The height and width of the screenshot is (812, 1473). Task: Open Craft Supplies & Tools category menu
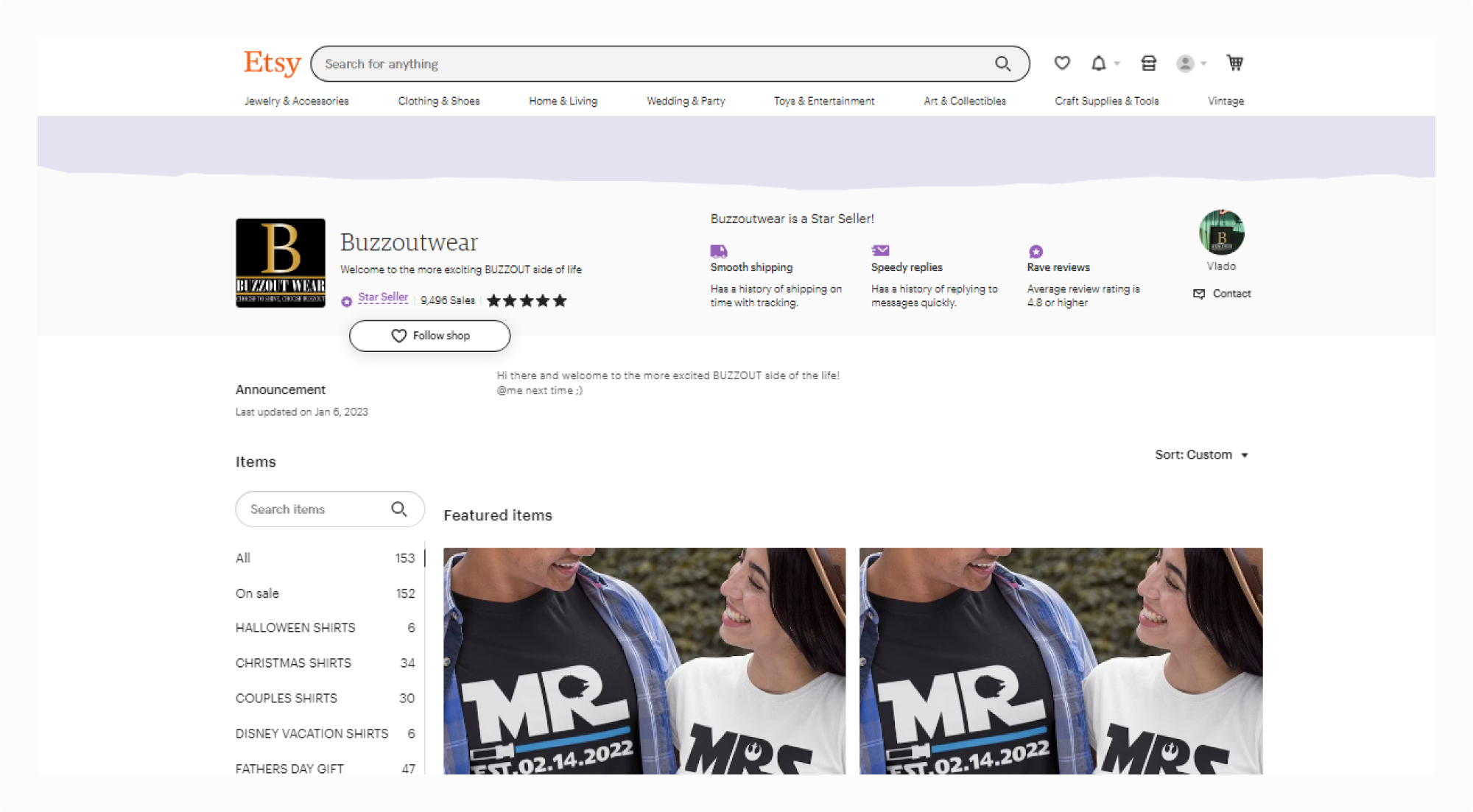pyautogui.click(x=1106, y=101)
